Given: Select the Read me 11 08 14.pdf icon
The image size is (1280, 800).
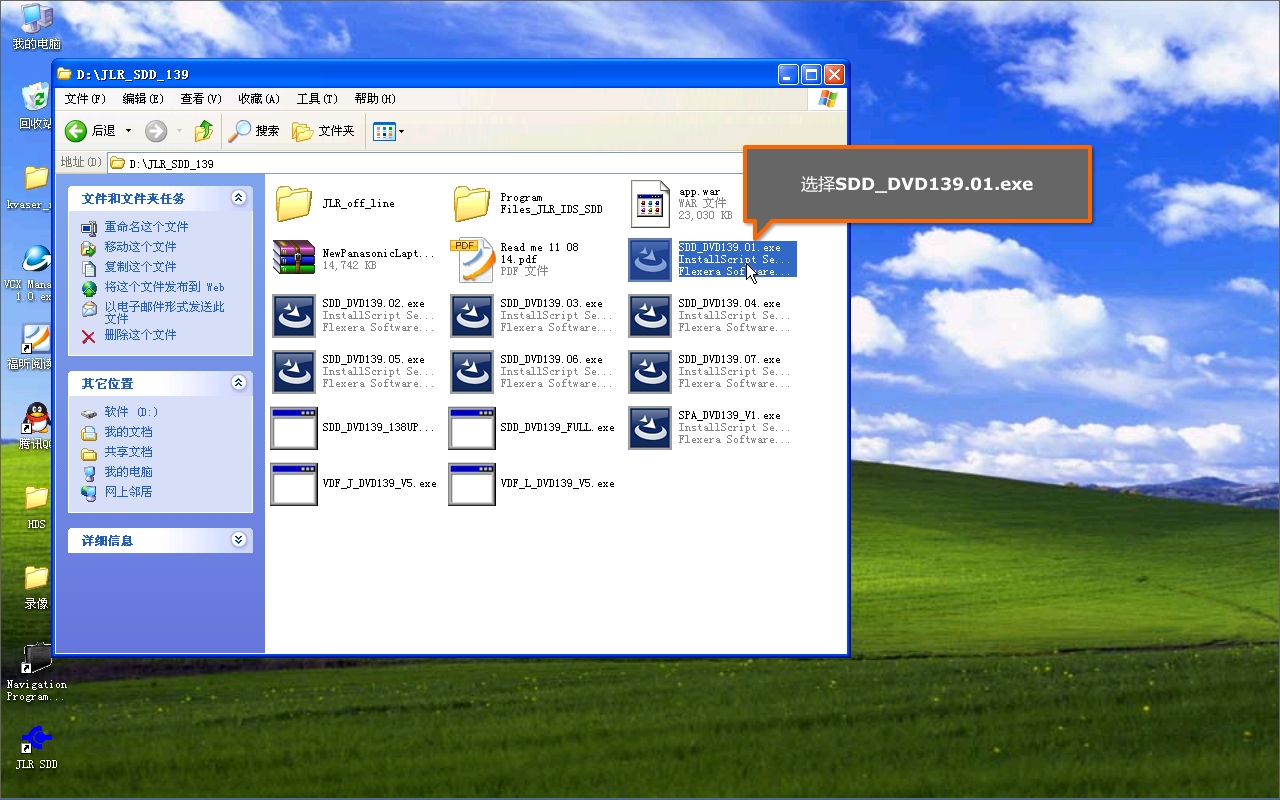Looking at the screenshot, I should click(472, 259).
